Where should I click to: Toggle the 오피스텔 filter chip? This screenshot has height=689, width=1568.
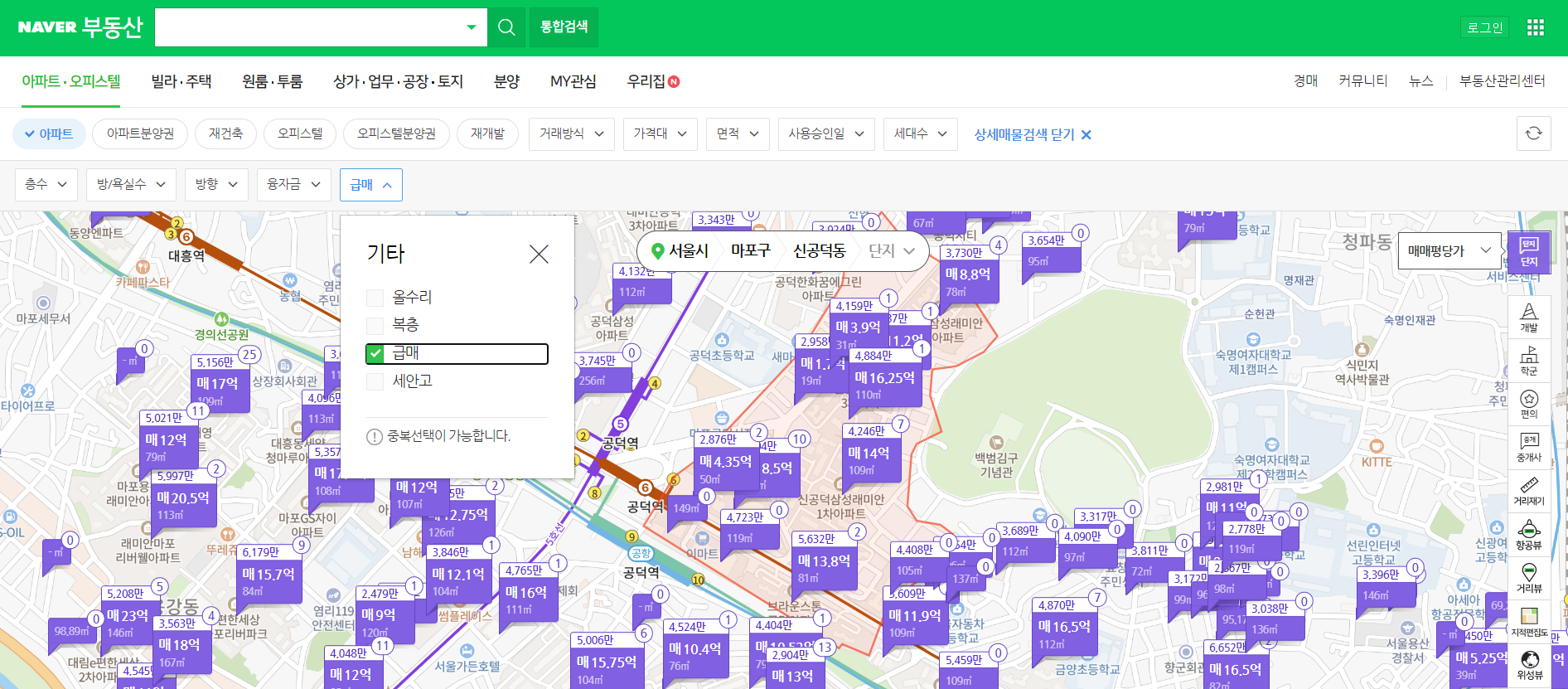pos(300,133)
